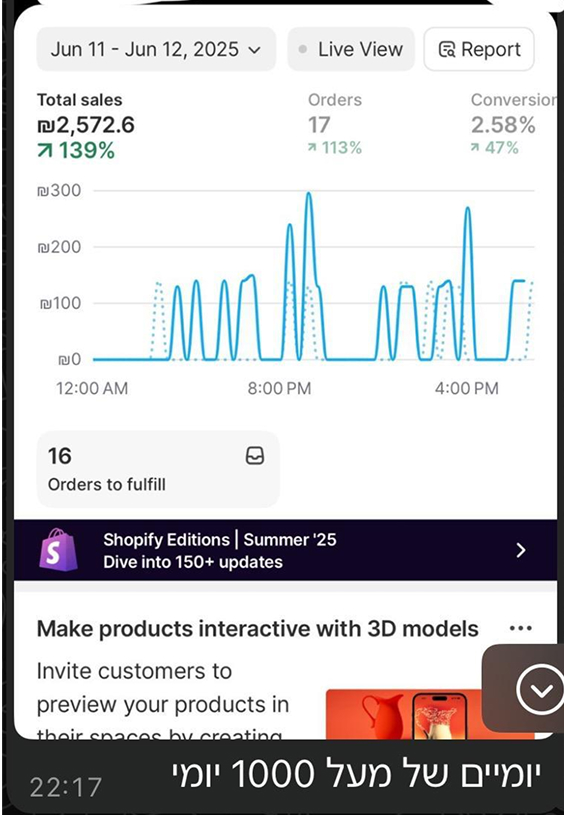Viewport: 564px width, 815px height.
Task: Click the green 139% sales increase arrow
Action: click(x=45, y=151)
